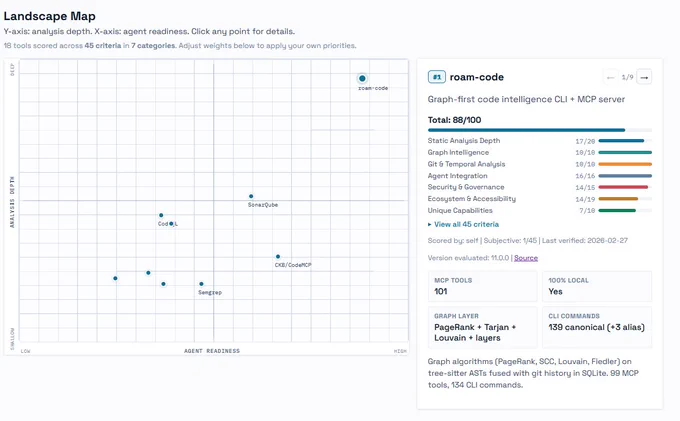The height and width of the screenshot is (421, 680).
Task: Click the Agent Integration label
Action: point(458,176)
